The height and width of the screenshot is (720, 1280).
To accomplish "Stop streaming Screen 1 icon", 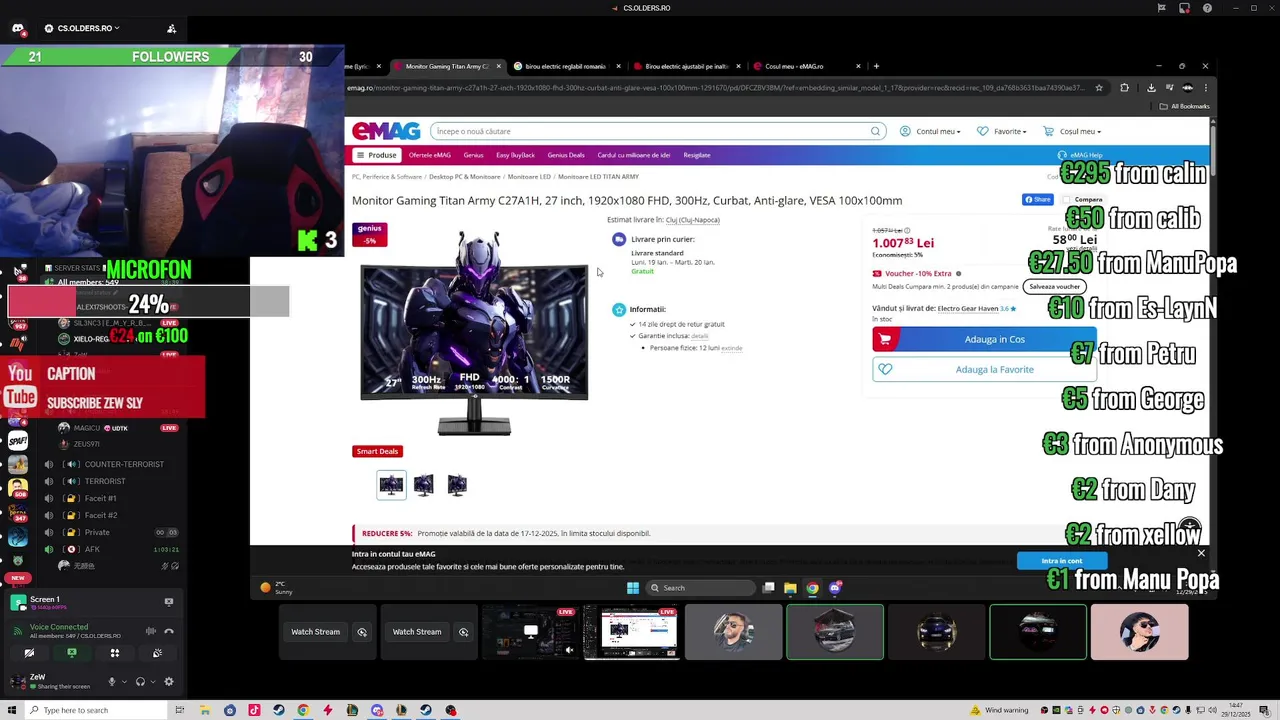I will (168, 602).
